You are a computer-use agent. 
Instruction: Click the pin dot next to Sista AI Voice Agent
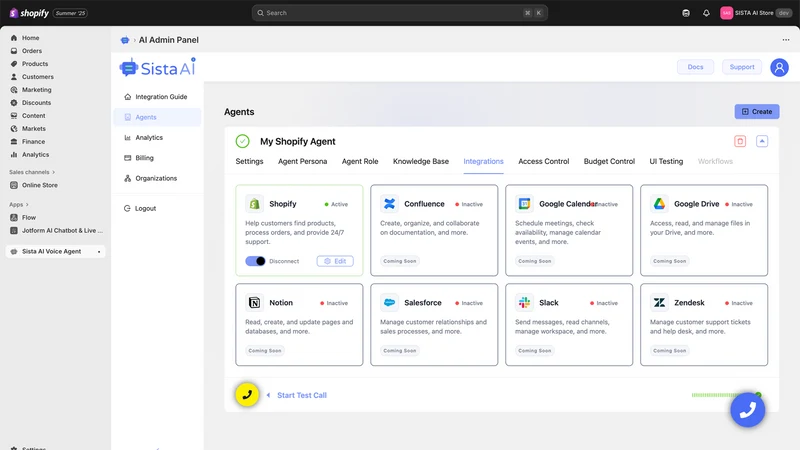pos(99,252)
